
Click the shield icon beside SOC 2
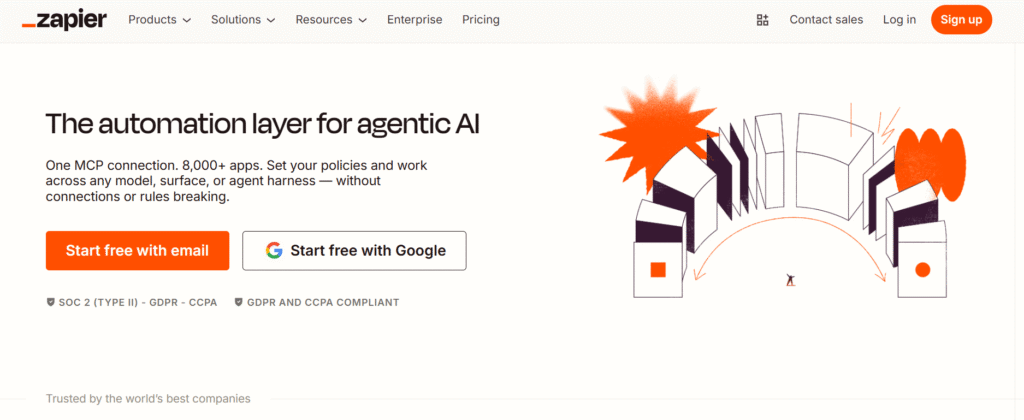(x=51, y=302)
